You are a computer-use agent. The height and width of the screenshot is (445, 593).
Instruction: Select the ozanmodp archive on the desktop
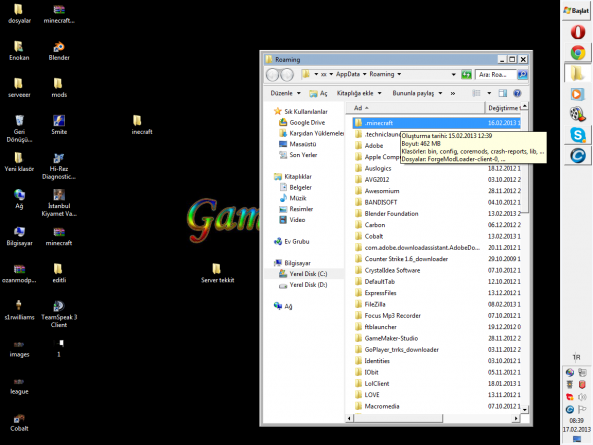19,273
